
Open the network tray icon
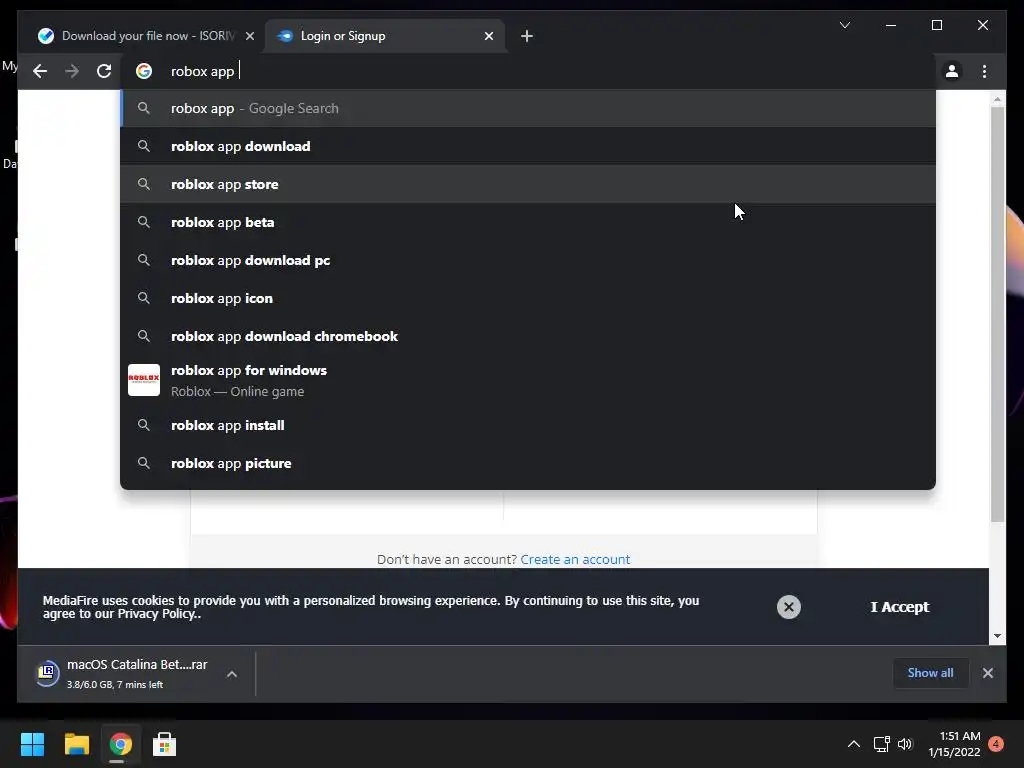pyautogui.click(x=882, y=744)
